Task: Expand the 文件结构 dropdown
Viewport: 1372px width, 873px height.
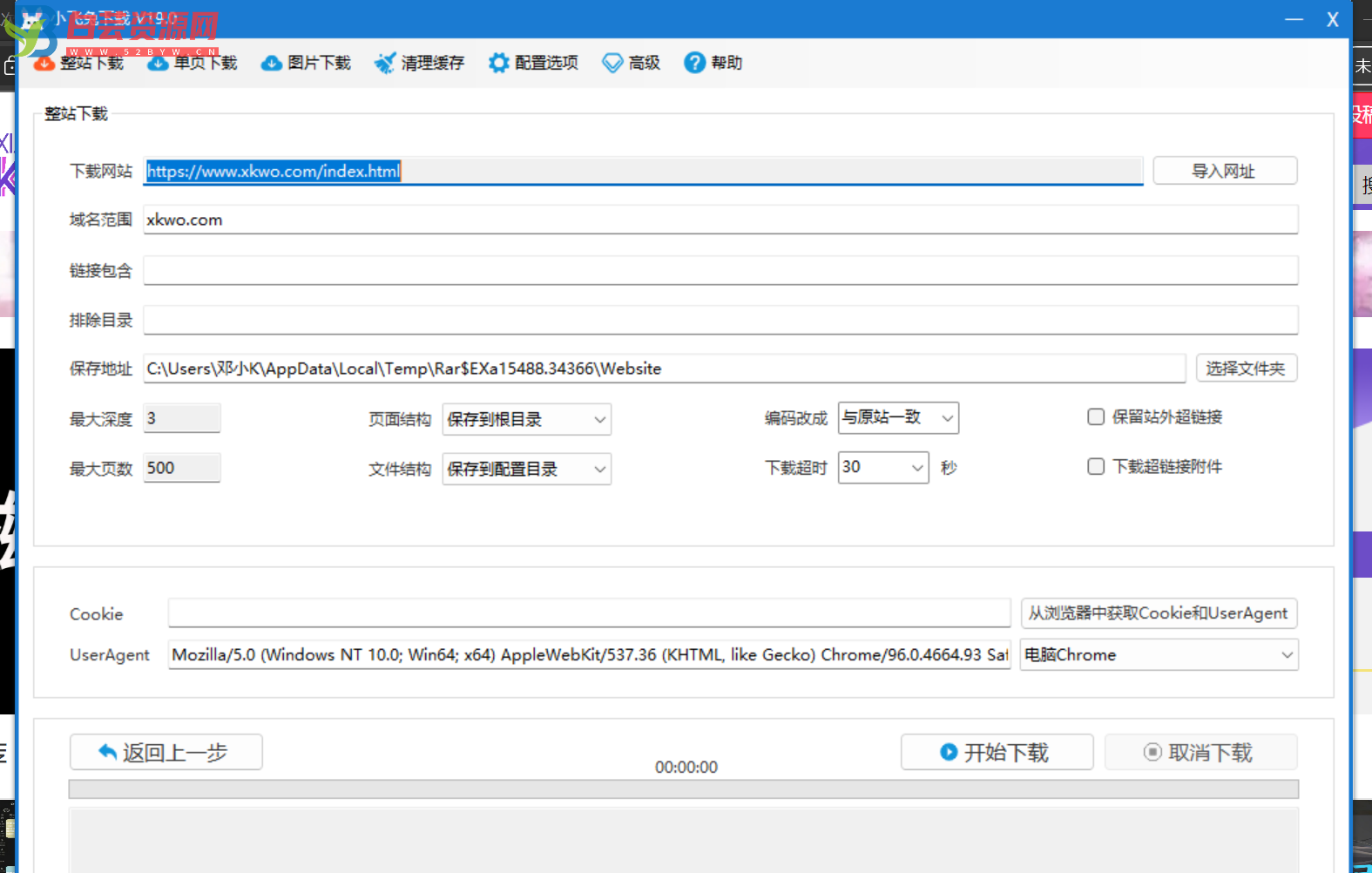Action: pos(526,469)
